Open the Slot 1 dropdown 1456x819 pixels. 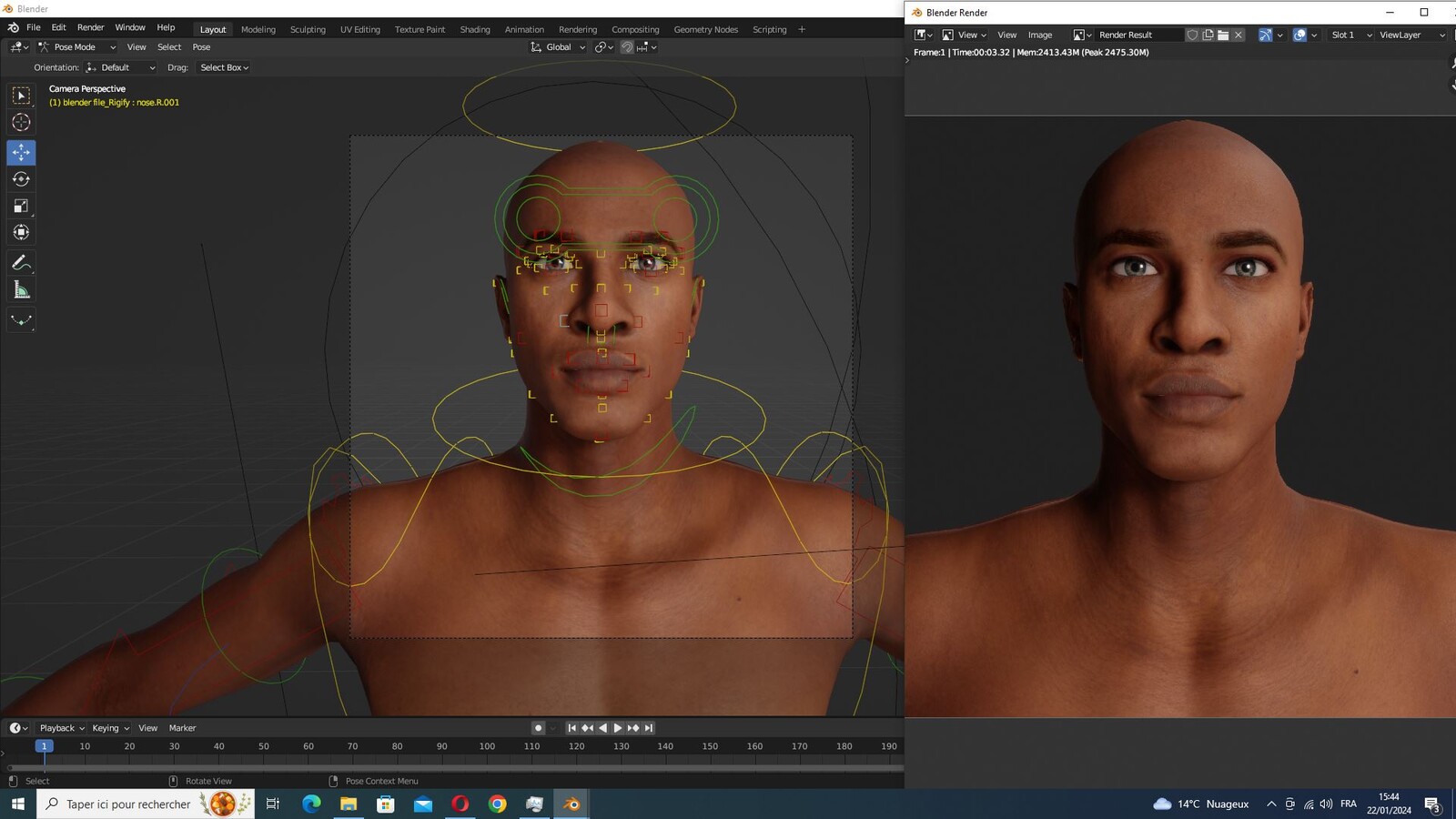[1351, 35]
